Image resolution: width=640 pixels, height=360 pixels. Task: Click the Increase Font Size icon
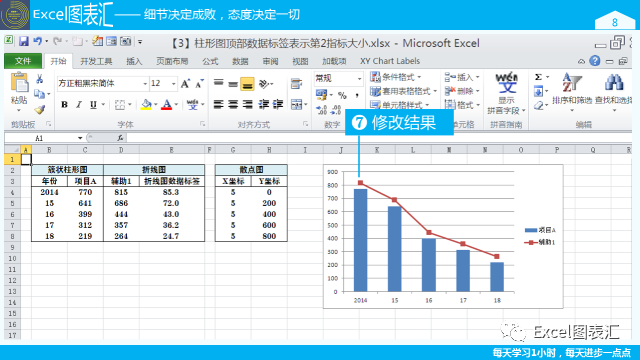pyautogui.click(x=185, y=84)
